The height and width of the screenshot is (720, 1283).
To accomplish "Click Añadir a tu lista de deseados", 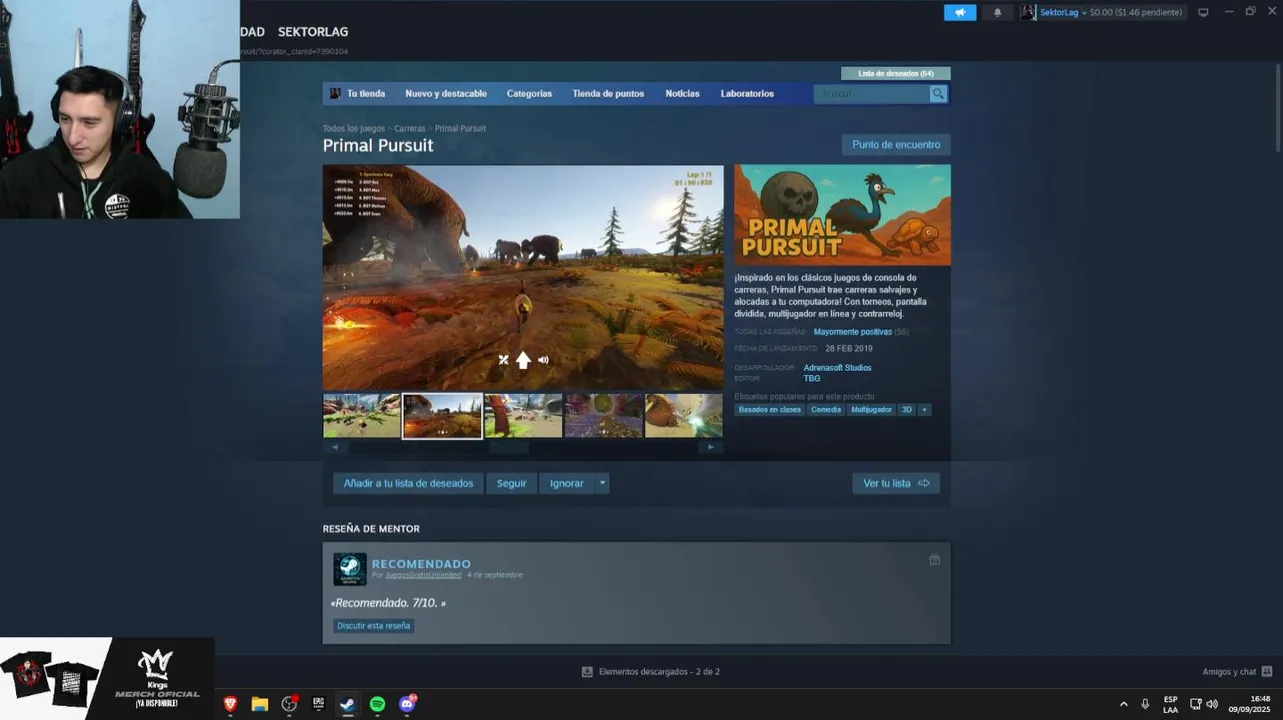I will (408, 483).
